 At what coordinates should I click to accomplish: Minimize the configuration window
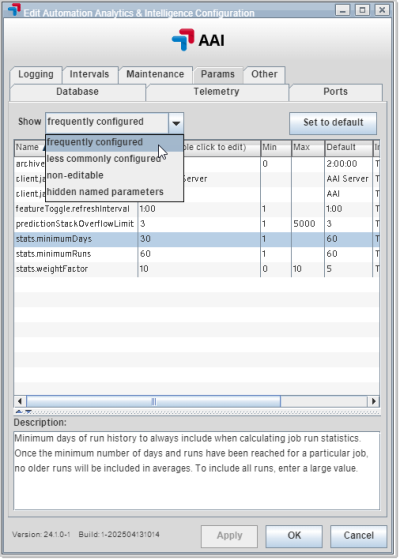[x=342, y=10]
